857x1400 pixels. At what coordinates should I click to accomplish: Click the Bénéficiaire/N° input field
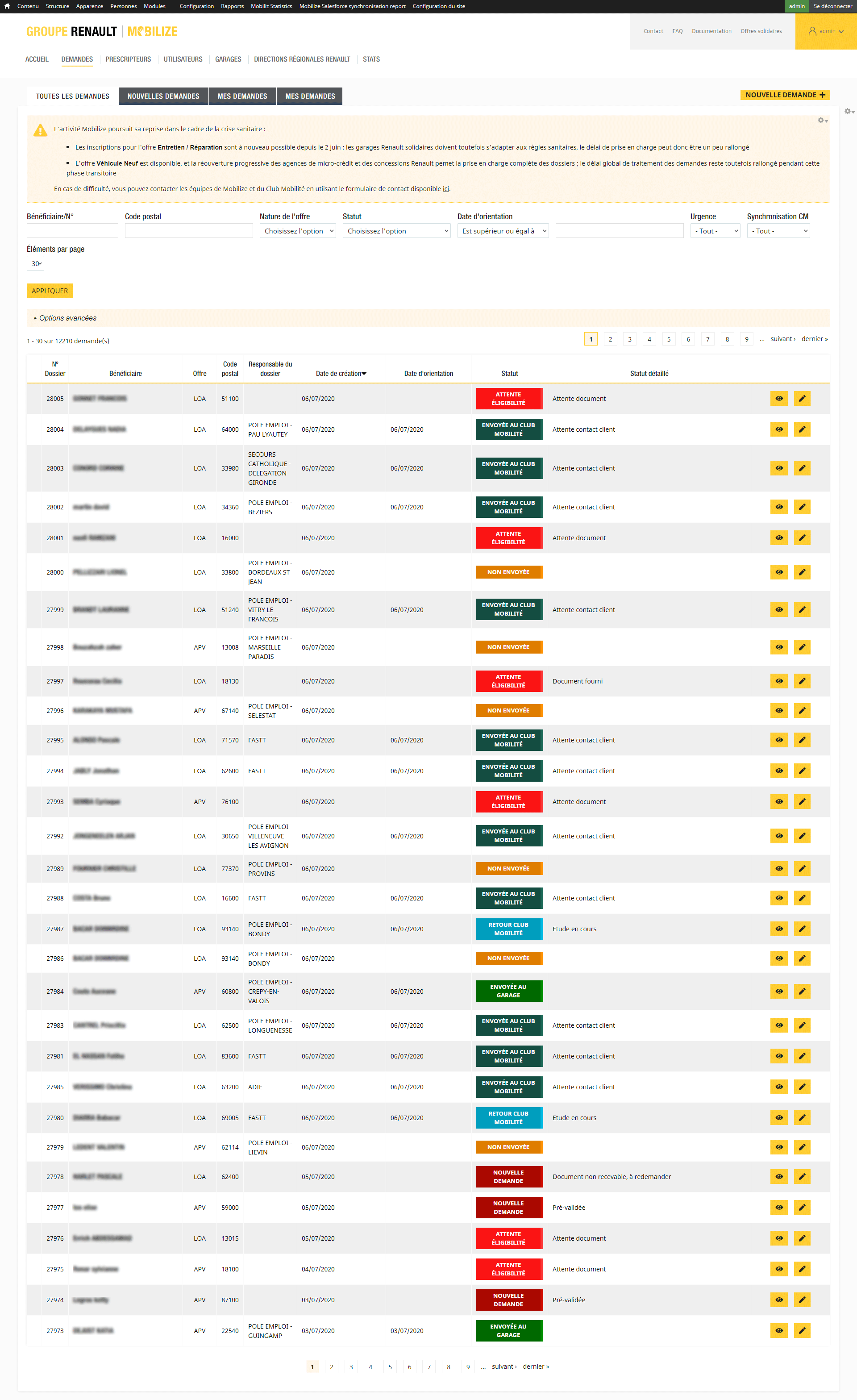pos(72,231)
